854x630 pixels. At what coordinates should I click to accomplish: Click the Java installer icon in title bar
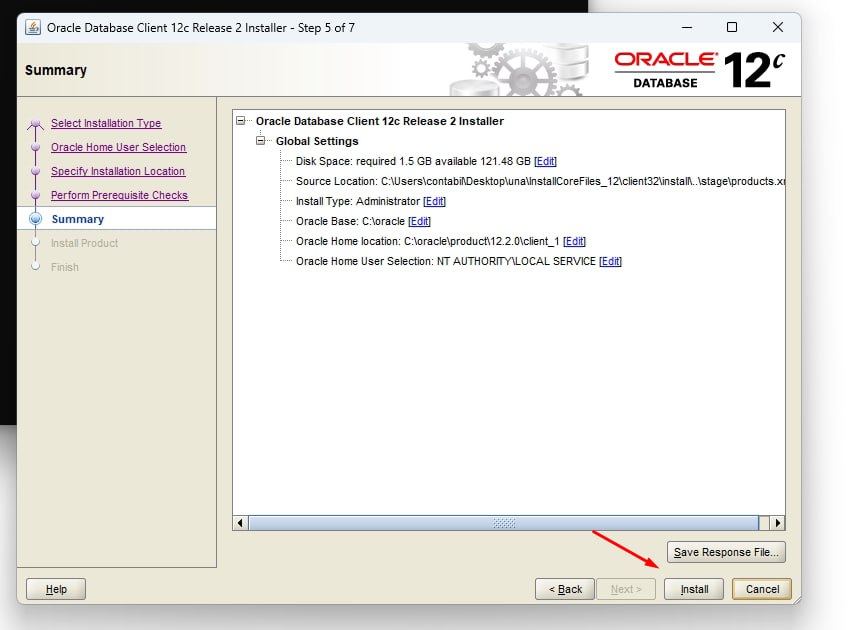coord(33,27)
